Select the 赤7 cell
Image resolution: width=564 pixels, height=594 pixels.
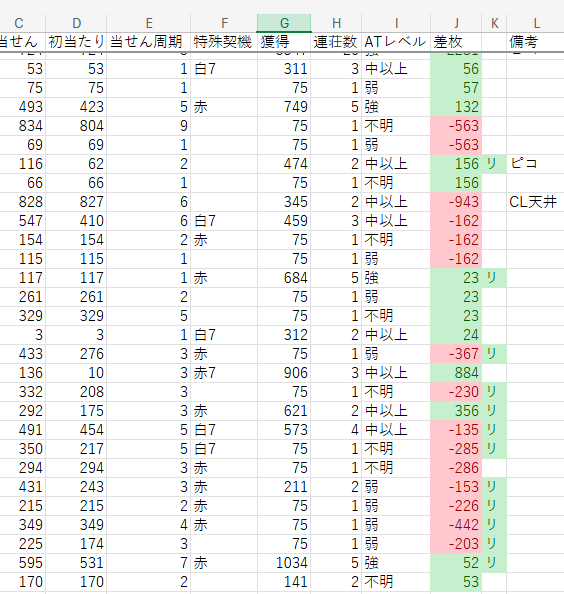coord(224,373)
